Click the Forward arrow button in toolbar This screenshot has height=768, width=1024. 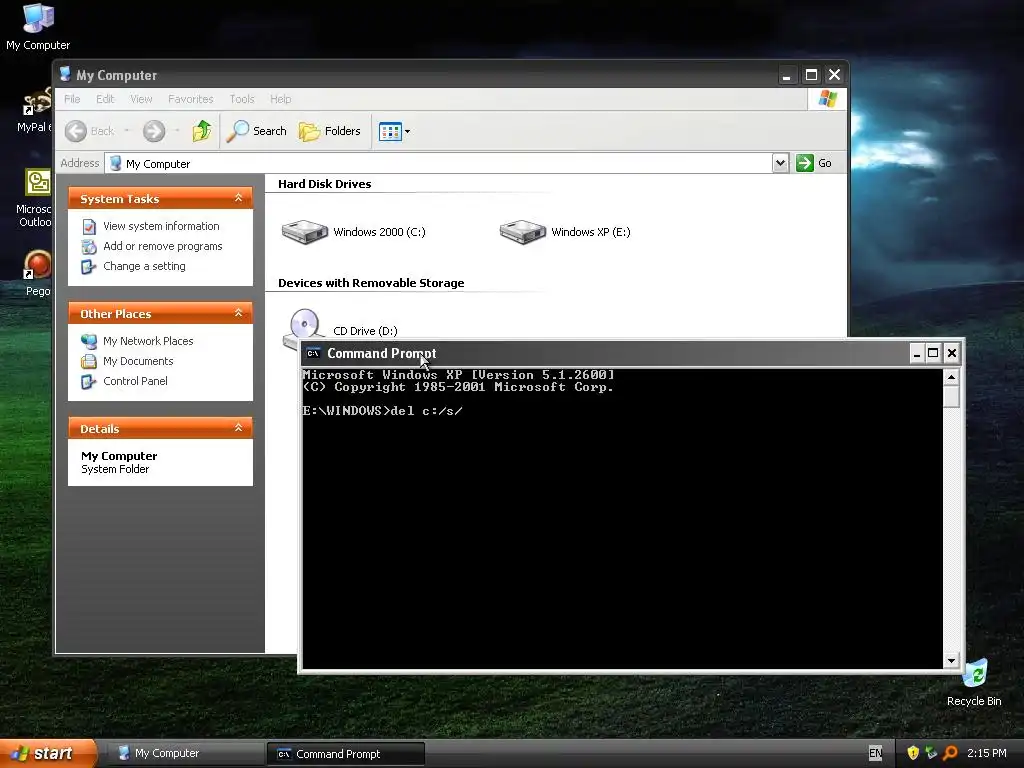coord(154,131)
